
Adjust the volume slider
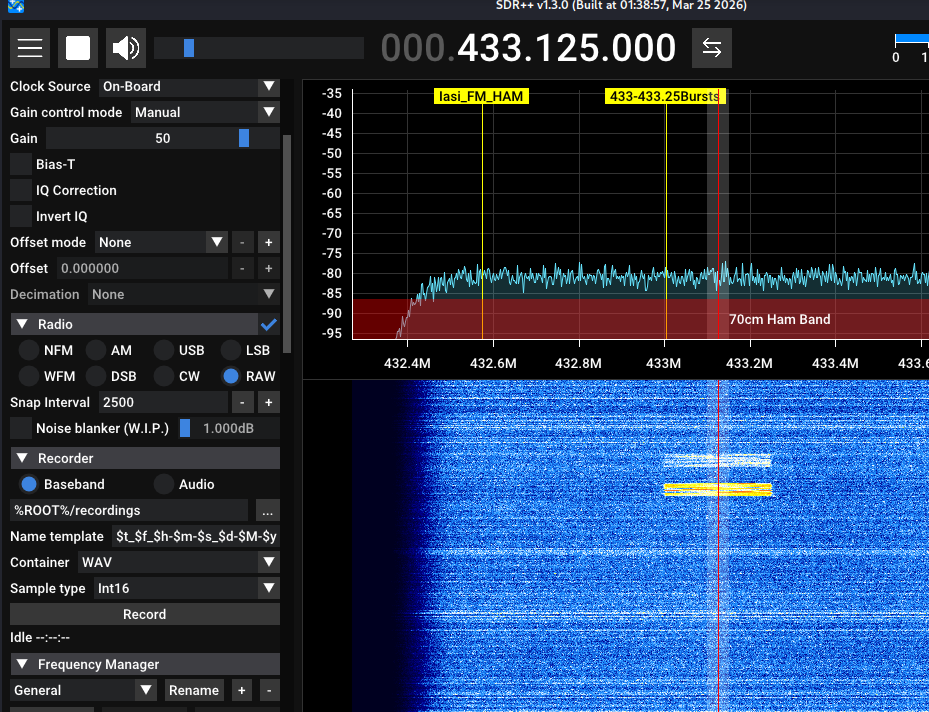[258, 47]
